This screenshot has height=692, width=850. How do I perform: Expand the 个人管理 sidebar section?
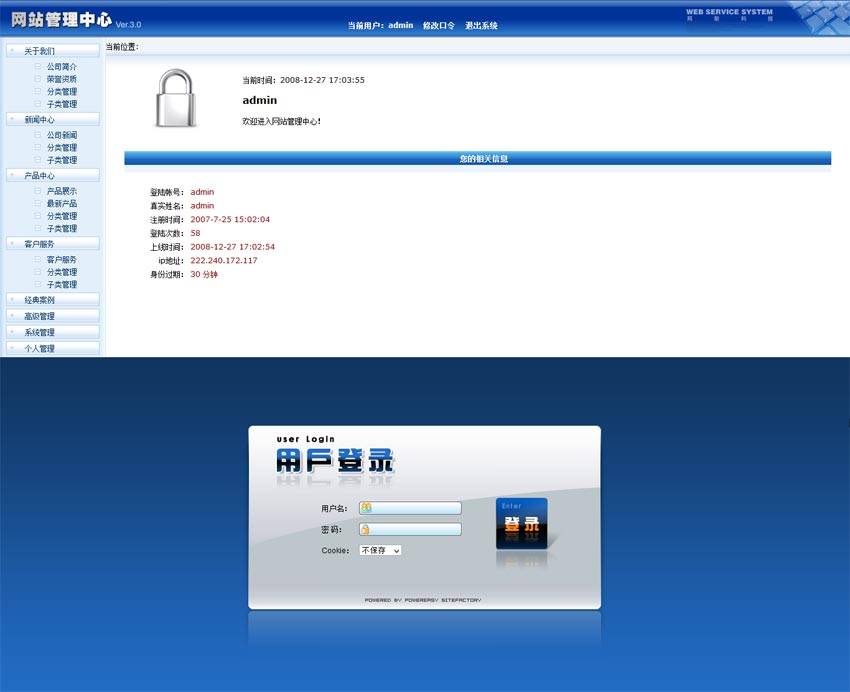[52, 349]
